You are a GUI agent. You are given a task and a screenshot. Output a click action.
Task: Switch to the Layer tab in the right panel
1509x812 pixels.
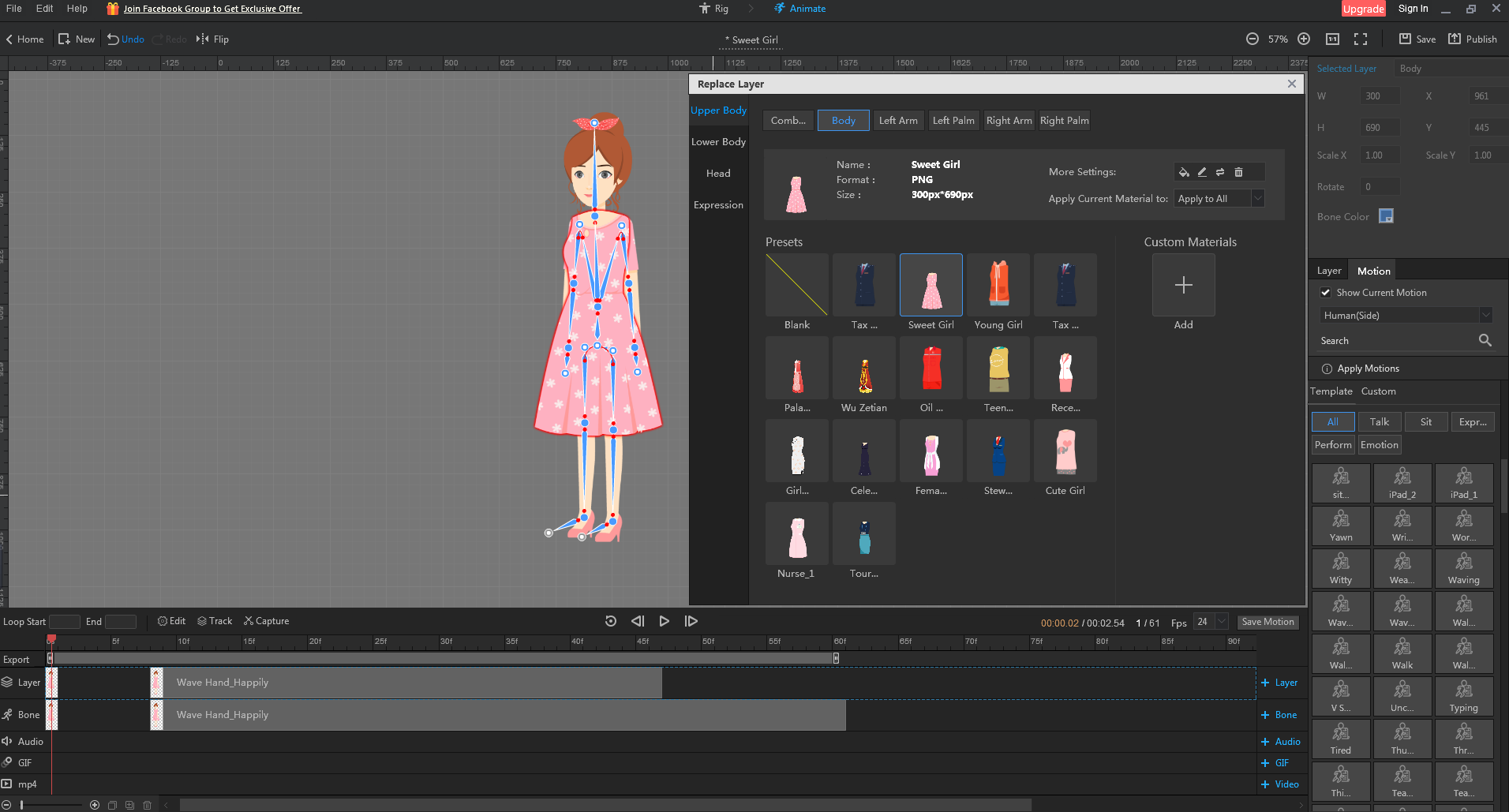tap(1329, 271)
